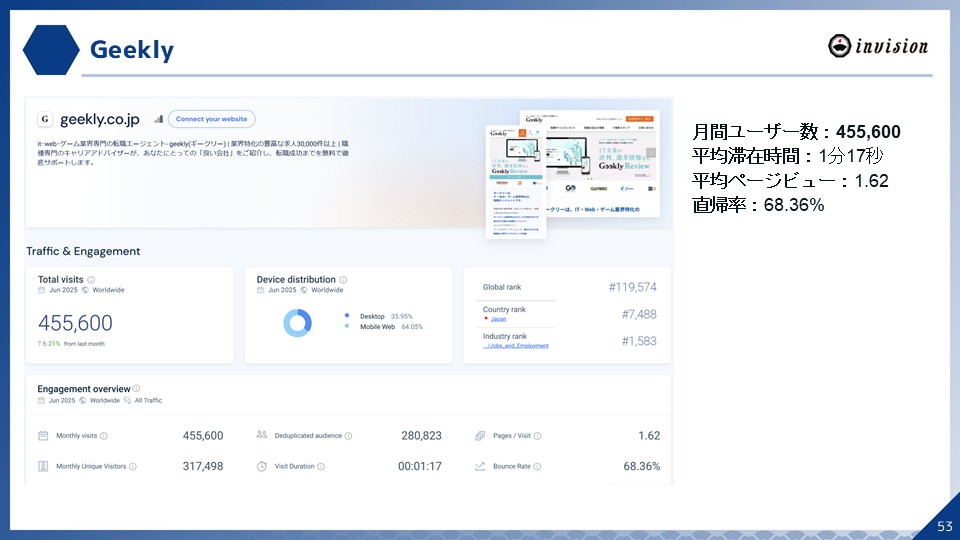Click the invision logo icon

(x=839, y=46)
